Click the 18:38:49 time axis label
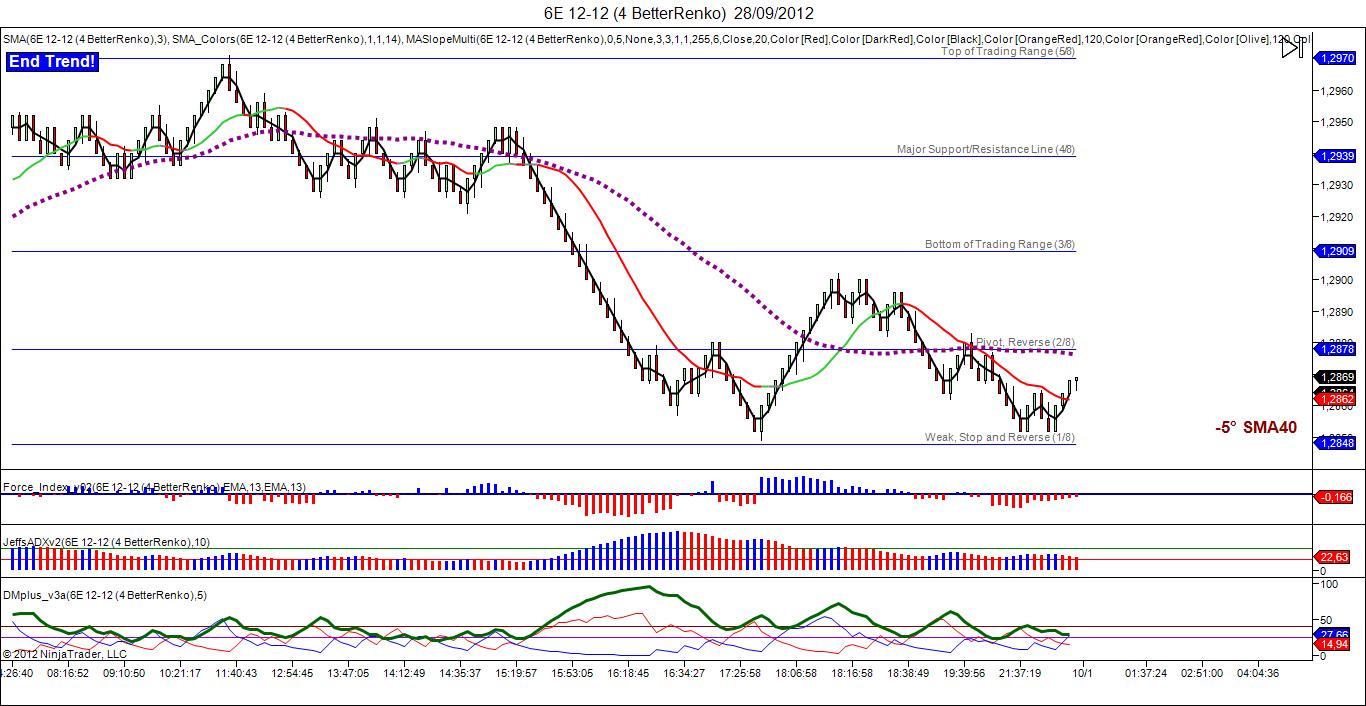Viewport: 1366px width, 706px height. [909, 673]
